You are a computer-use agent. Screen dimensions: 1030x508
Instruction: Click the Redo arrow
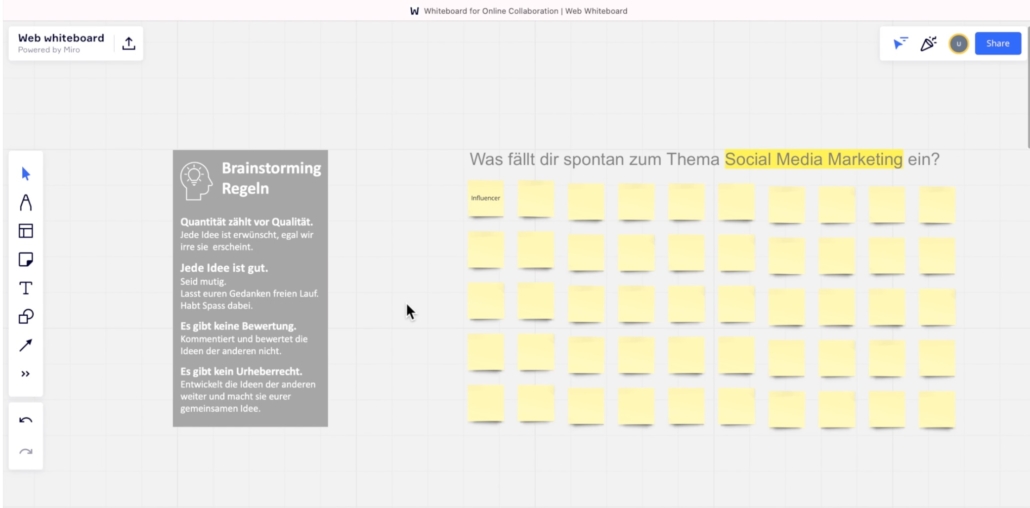click(26, 449)
